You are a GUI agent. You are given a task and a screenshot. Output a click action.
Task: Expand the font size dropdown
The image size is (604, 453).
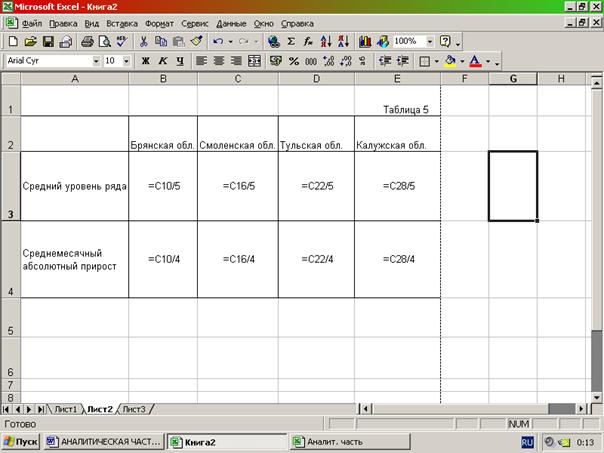coord(125,61)
